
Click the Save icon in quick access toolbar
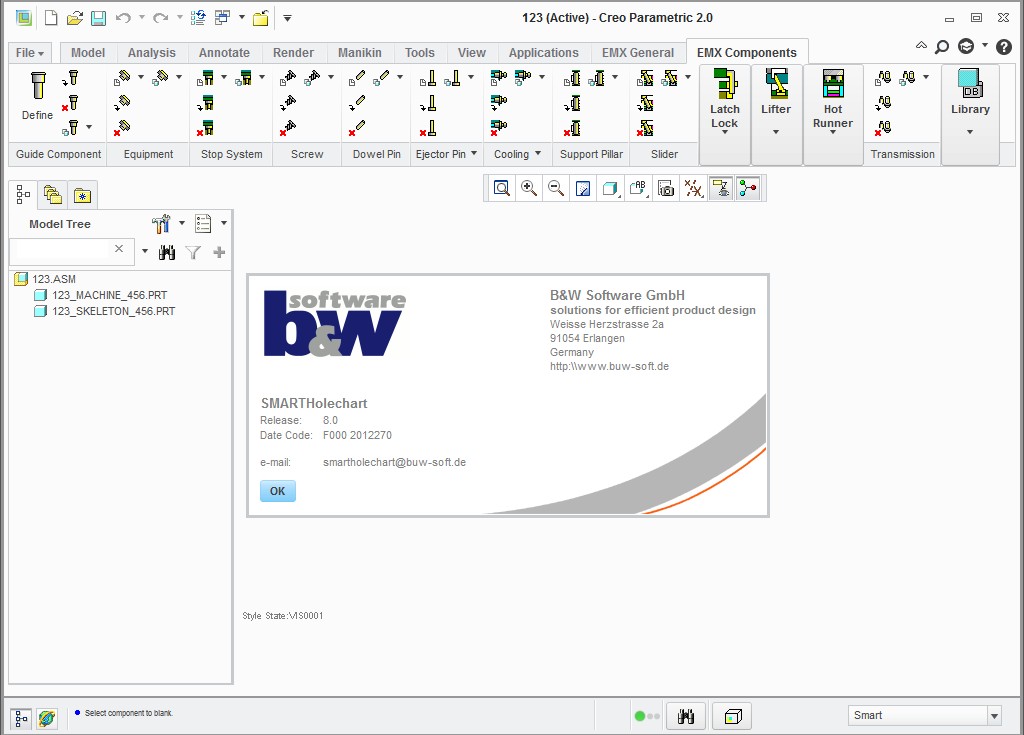99,18
